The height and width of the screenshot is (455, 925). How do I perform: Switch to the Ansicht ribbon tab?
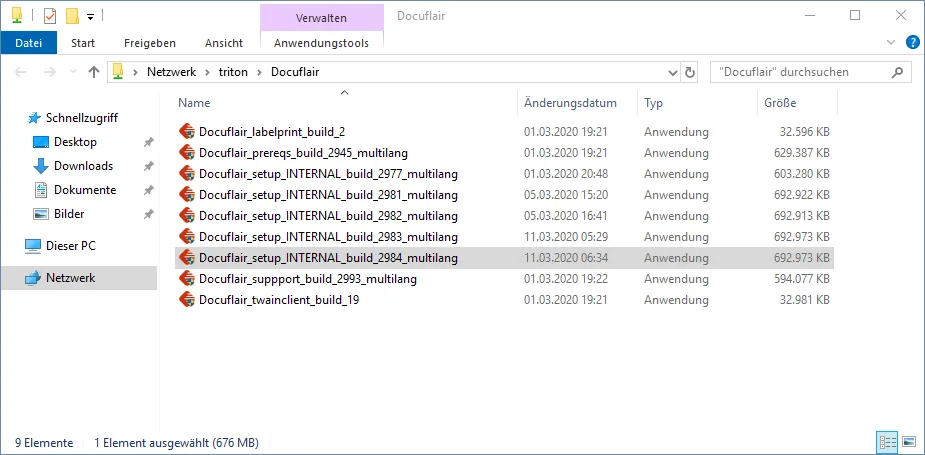[x=224, y=43]
